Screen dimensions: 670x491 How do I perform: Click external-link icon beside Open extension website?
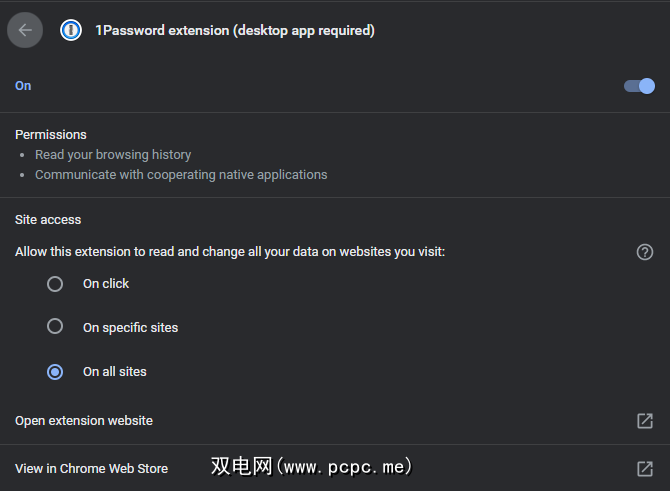pyautogui.click(x=645, y=421)
